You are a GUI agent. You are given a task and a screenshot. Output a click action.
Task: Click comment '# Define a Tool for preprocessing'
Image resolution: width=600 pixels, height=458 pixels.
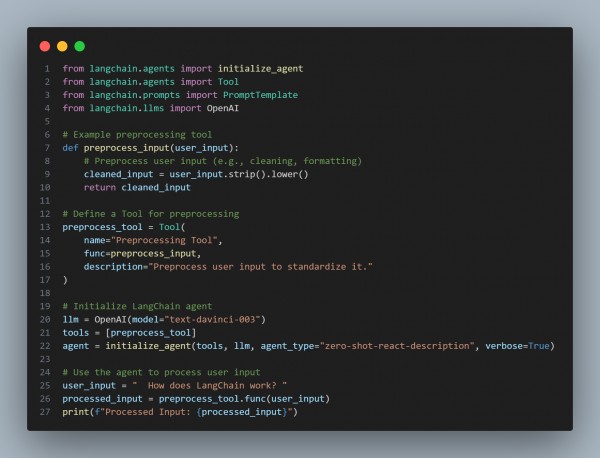(x=151, y=214)
